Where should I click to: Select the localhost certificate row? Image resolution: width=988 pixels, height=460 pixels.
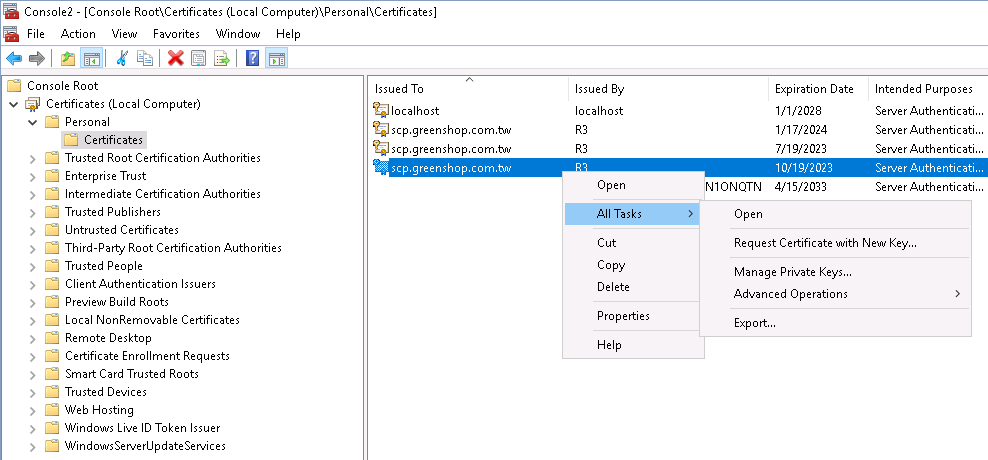(x=677, y=111)
